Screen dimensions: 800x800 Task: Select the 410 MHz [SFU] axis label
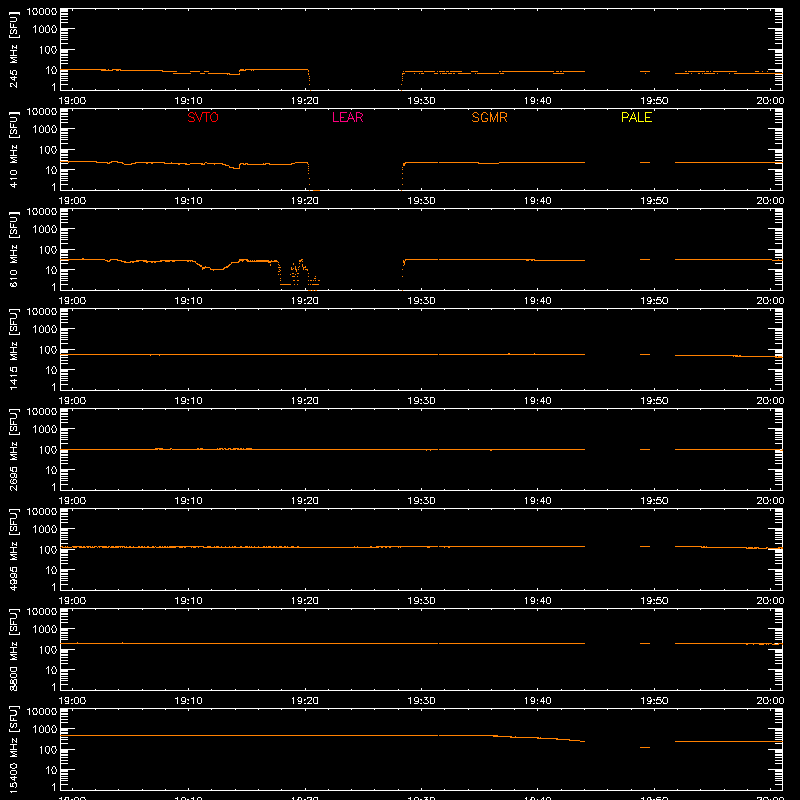click(13, 150)
